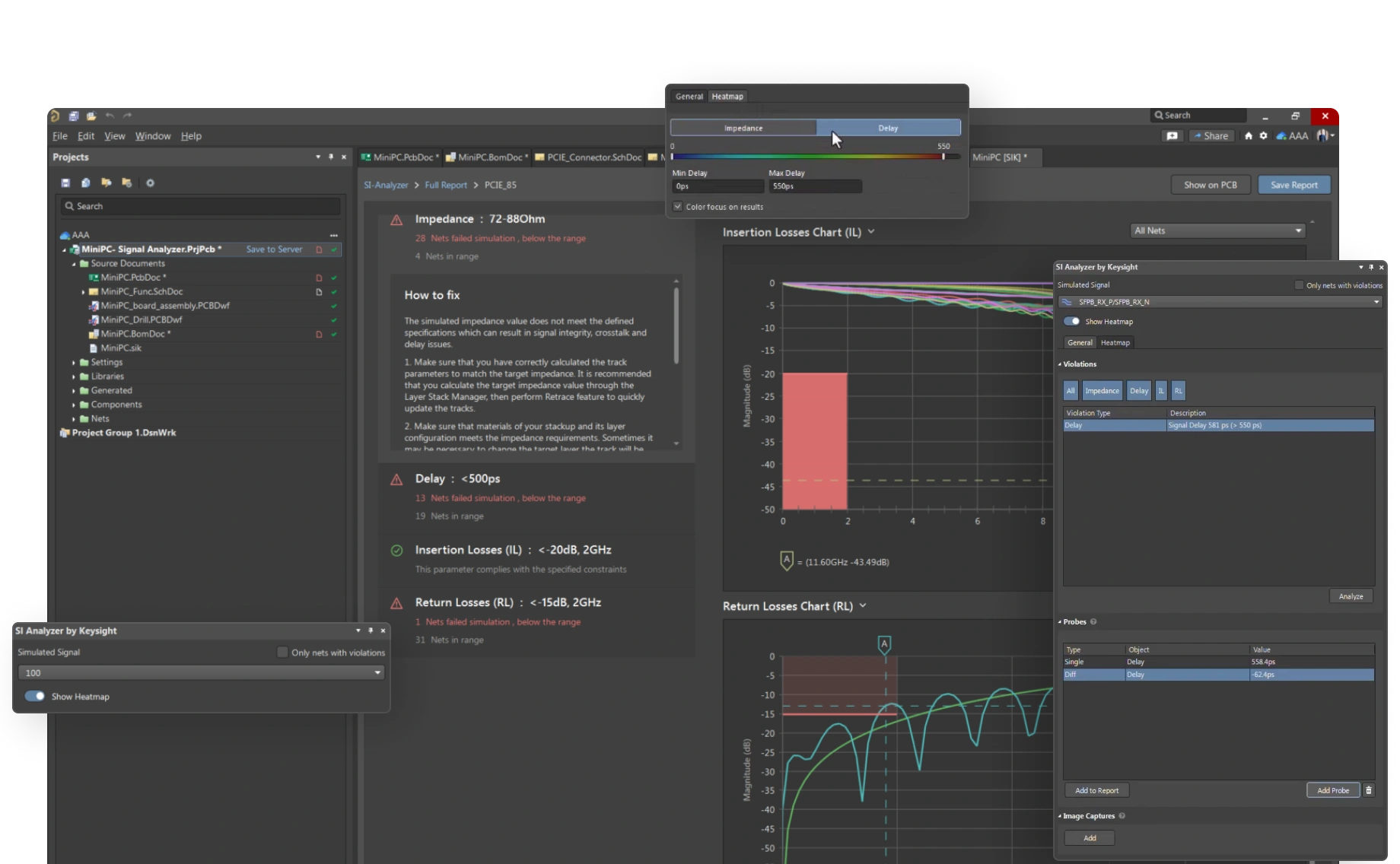
Task: Expand the Insertion Losses Chart (IL) chevron
Action: click(871, 232)
